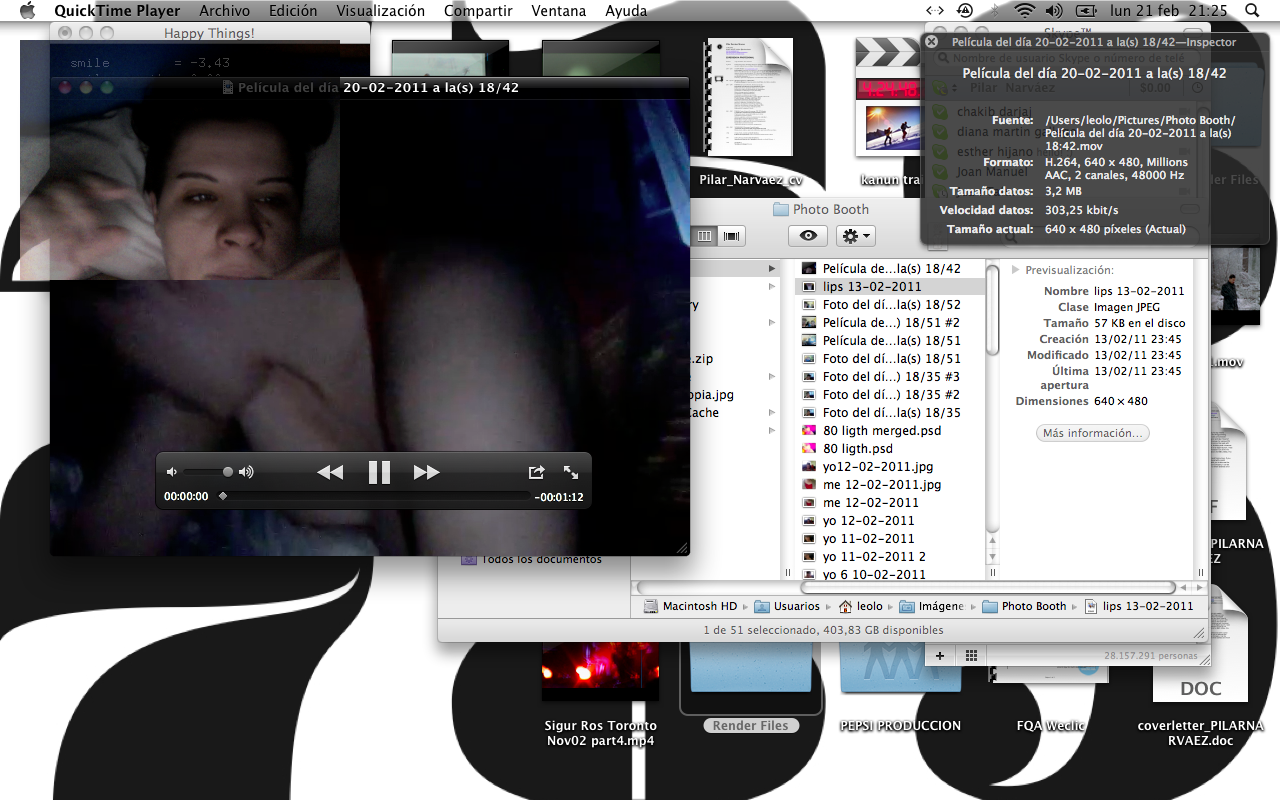Open the Compartir menu
Screen dimensions: 1280x800
pyautogui.click(x=478, y=11)
